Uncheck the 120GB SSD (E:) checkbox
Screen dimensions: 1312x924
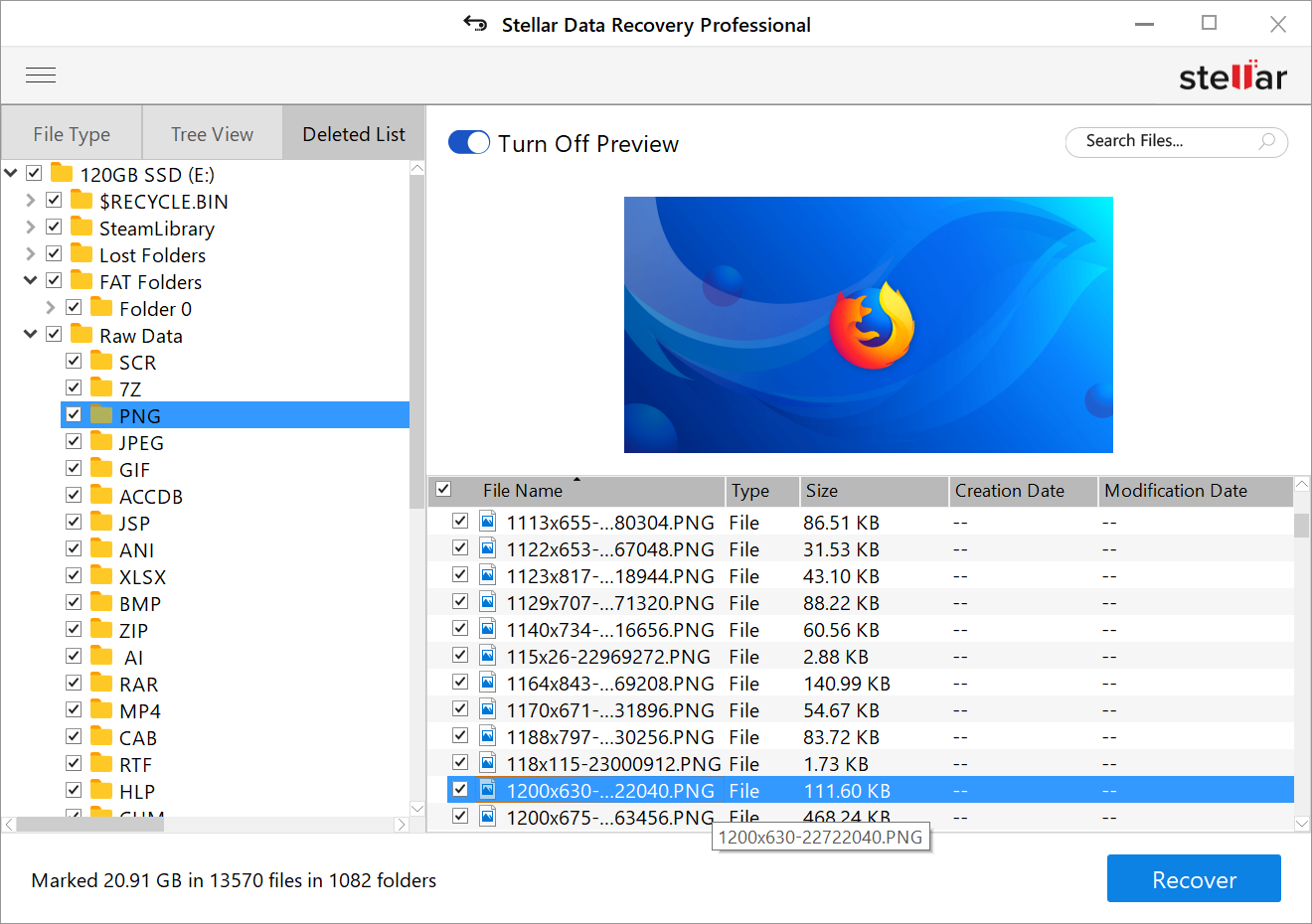click(34, 173)
